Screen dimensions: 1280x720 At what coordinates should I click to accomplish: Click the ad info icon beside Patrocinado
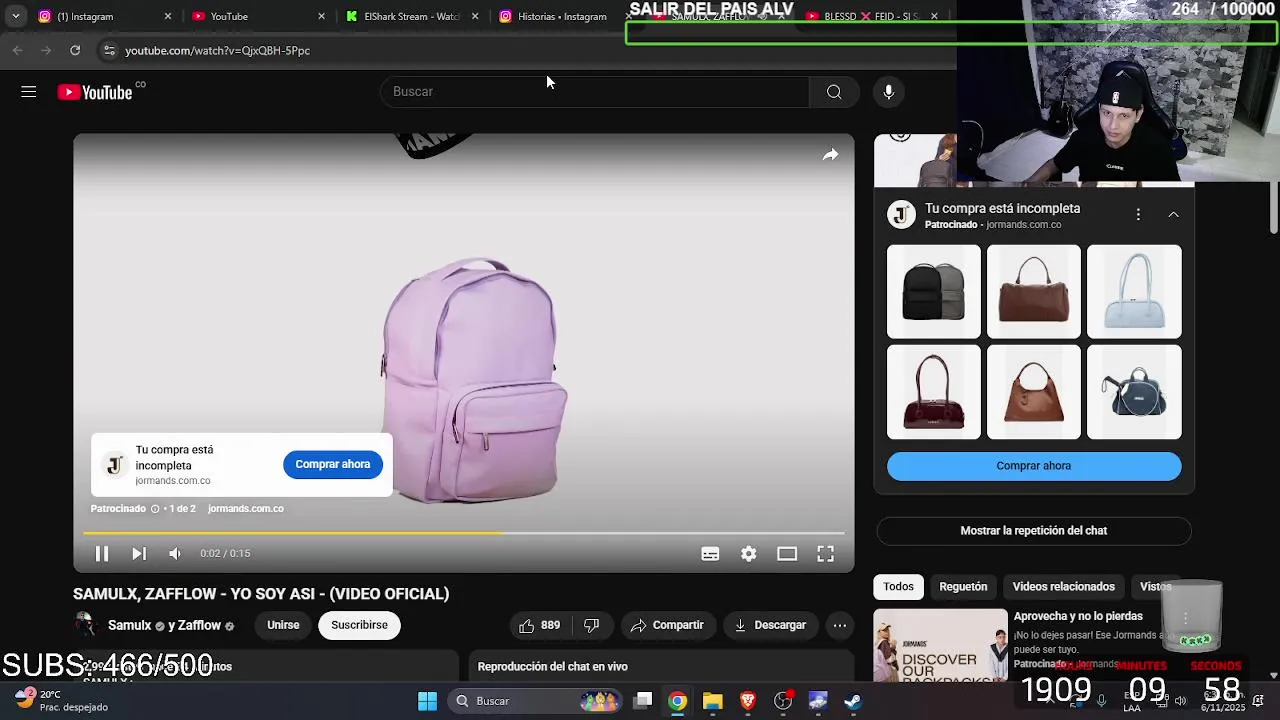click(x=155, y=509)
